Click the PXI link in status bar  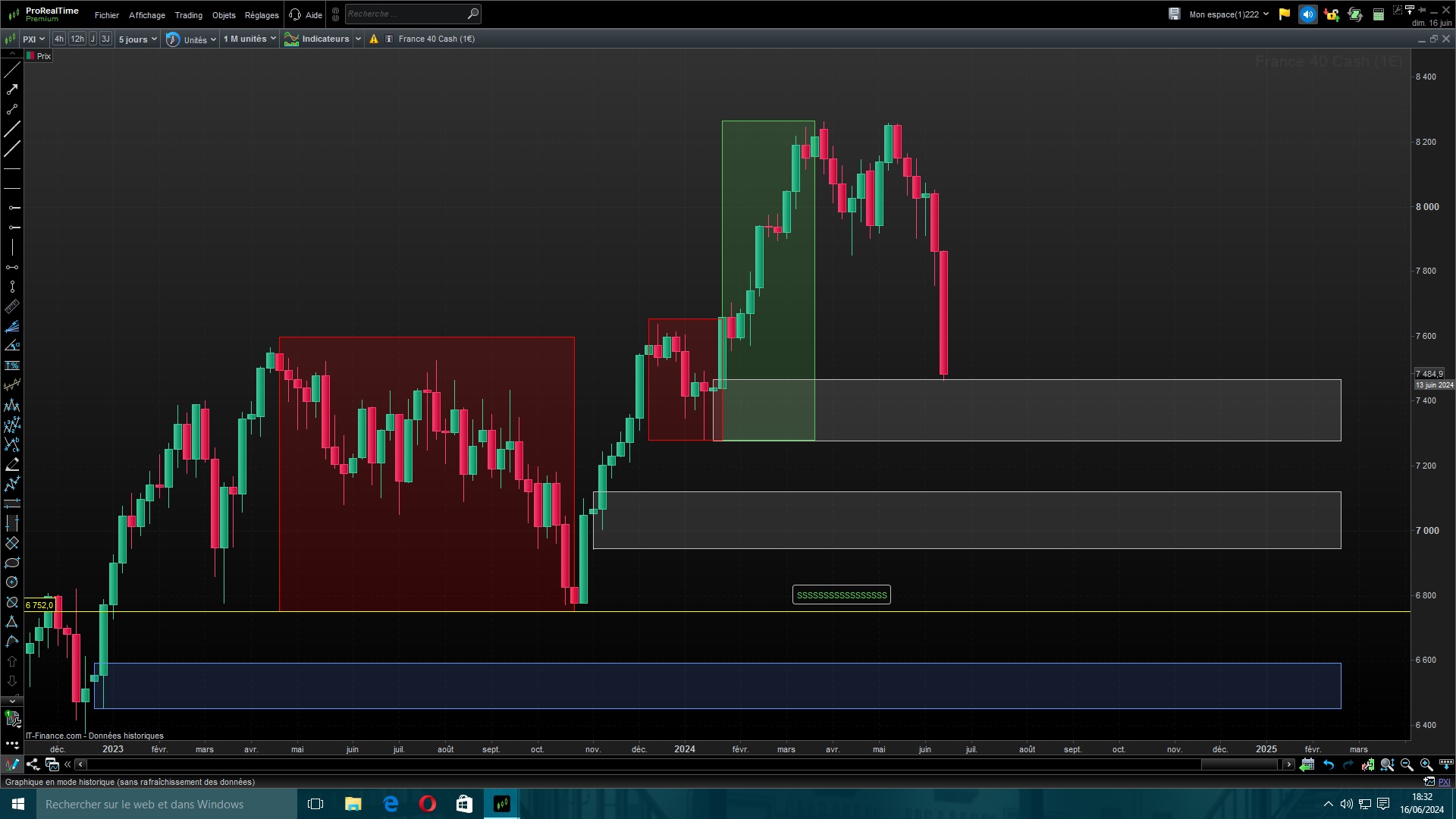click(1445, 782)
